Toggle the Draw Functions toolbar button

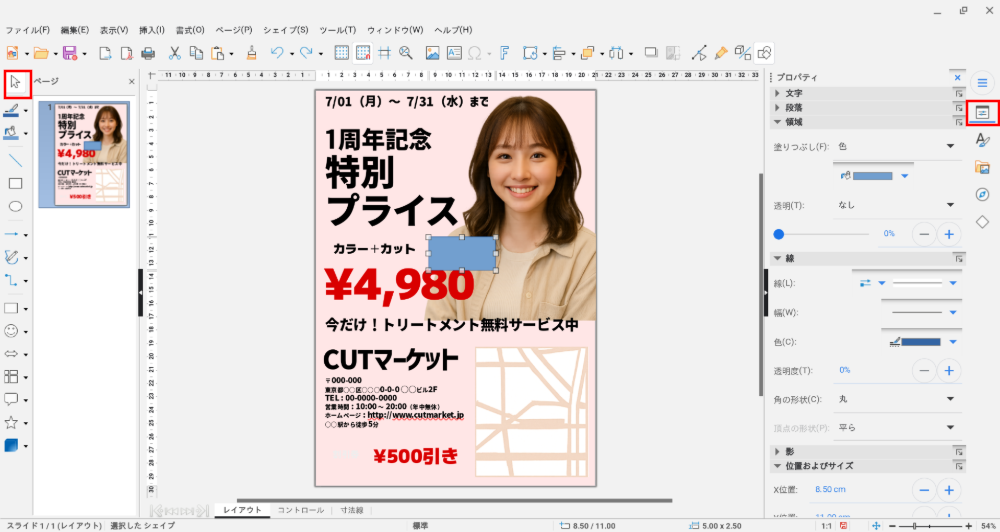point(764,53)
